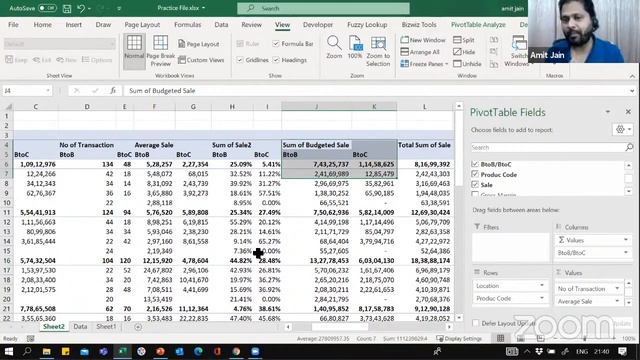The image size is (640, 360).
Task: Click the Save icon in title bar
Action: 67,8
